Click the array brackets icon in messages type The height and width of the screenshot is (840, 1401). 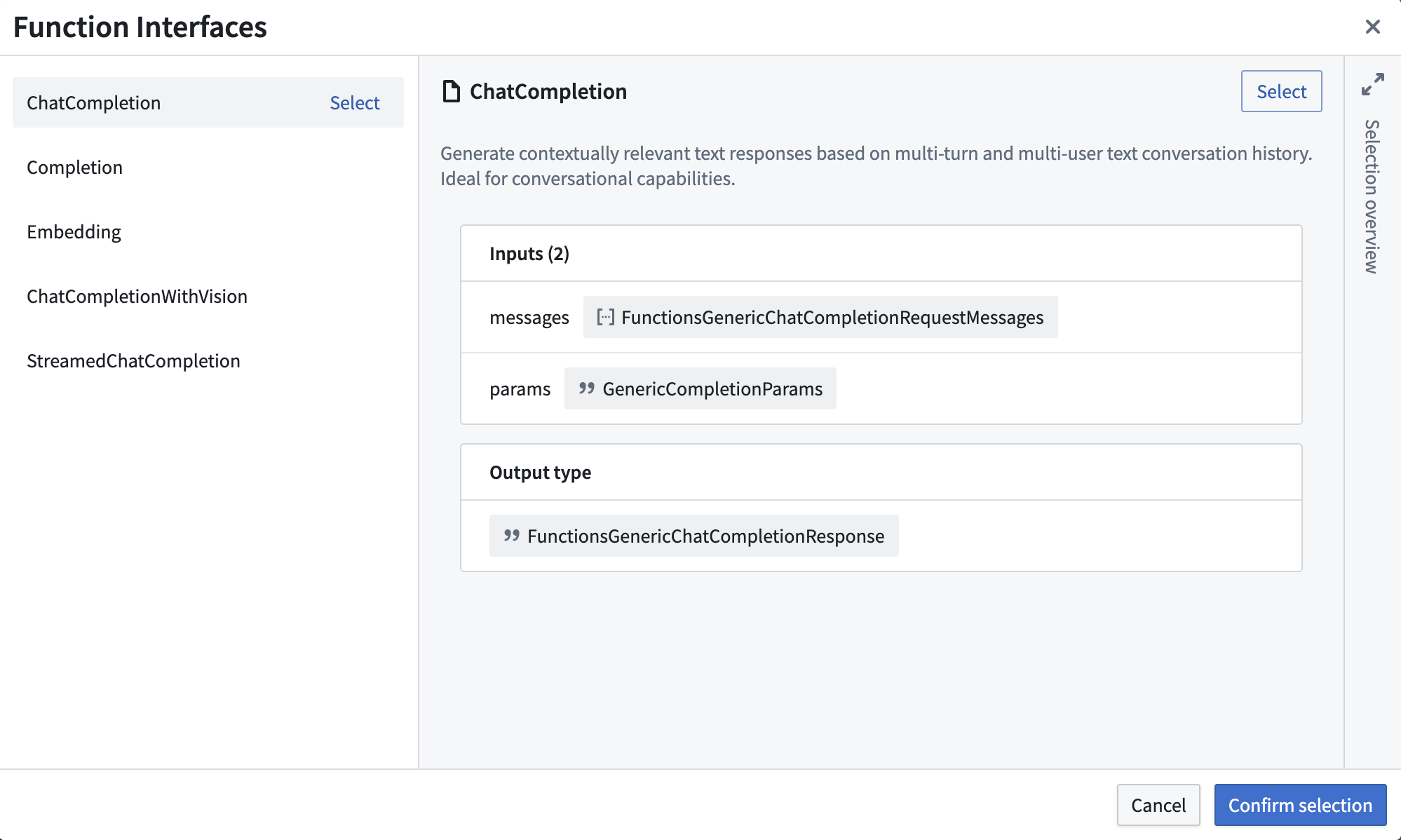point(605,317)
